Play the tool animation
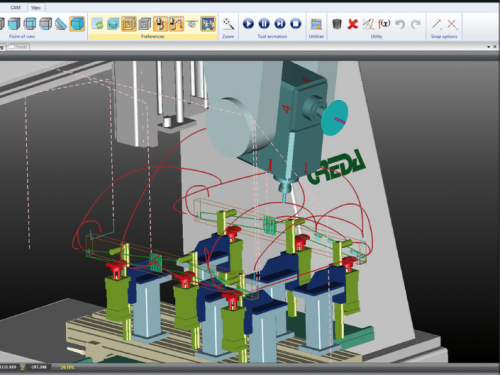This screenshot has height=375, width=500. pos(248,24)
